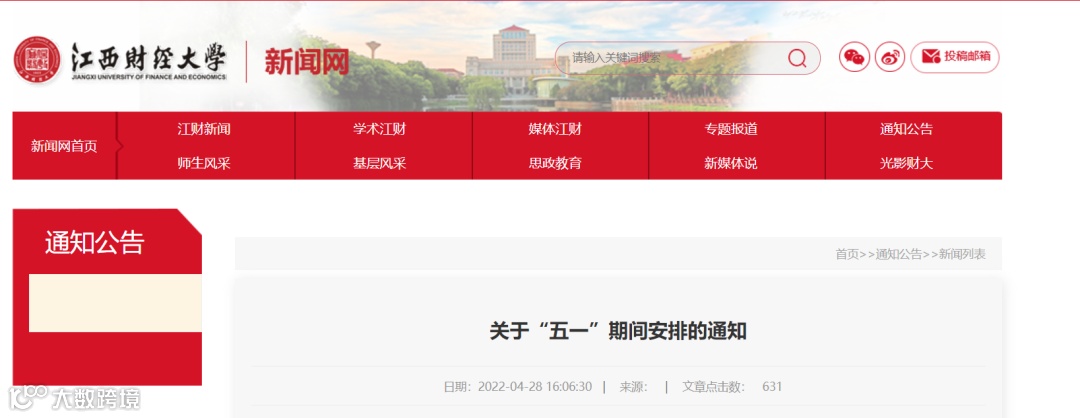The width and height of the screenshot is (1080, 418).
Task: Open the 思政教育 menu item
Action: coord(555,163)
